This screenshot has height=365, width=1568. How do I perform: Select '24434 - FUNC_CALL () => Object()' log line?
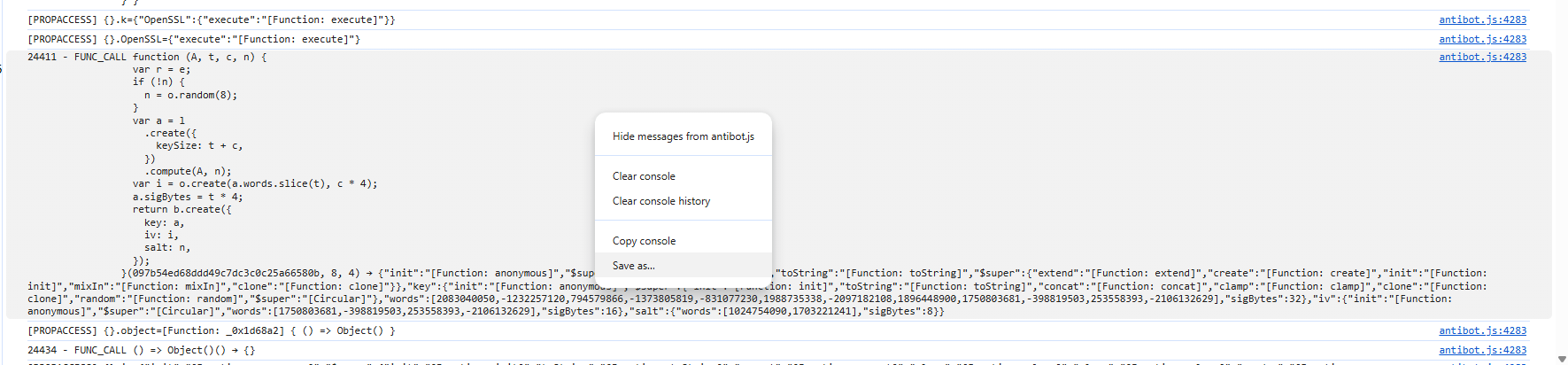click(141, 350)
